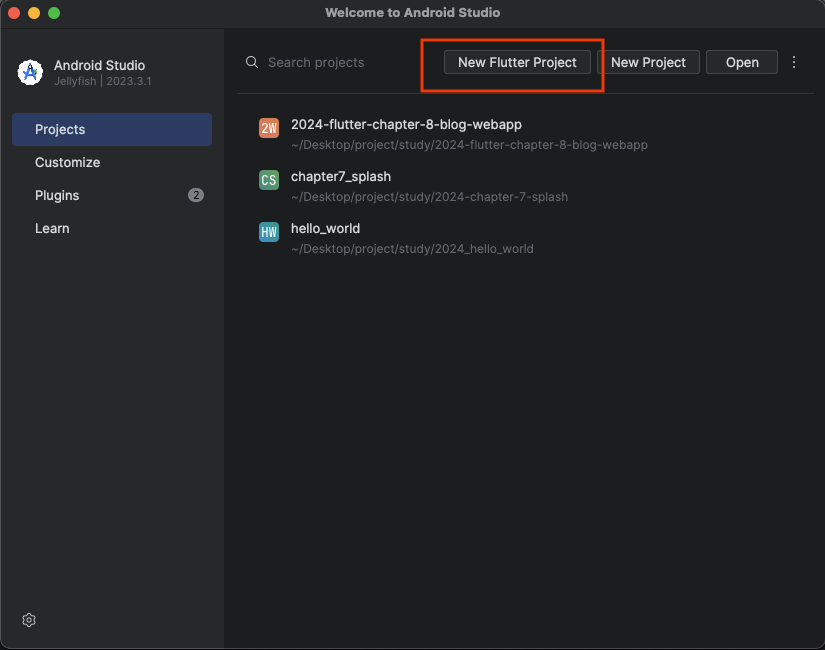
Task: Click the green CS project icon
Action: (x=269, y=180)
